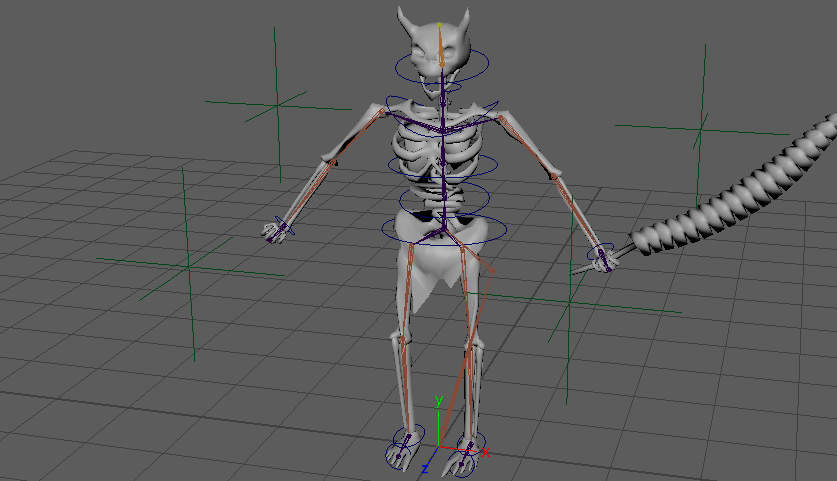Select the wrist control on the empty hand
Screen dimensions: 837x481
tap(285, 226)
